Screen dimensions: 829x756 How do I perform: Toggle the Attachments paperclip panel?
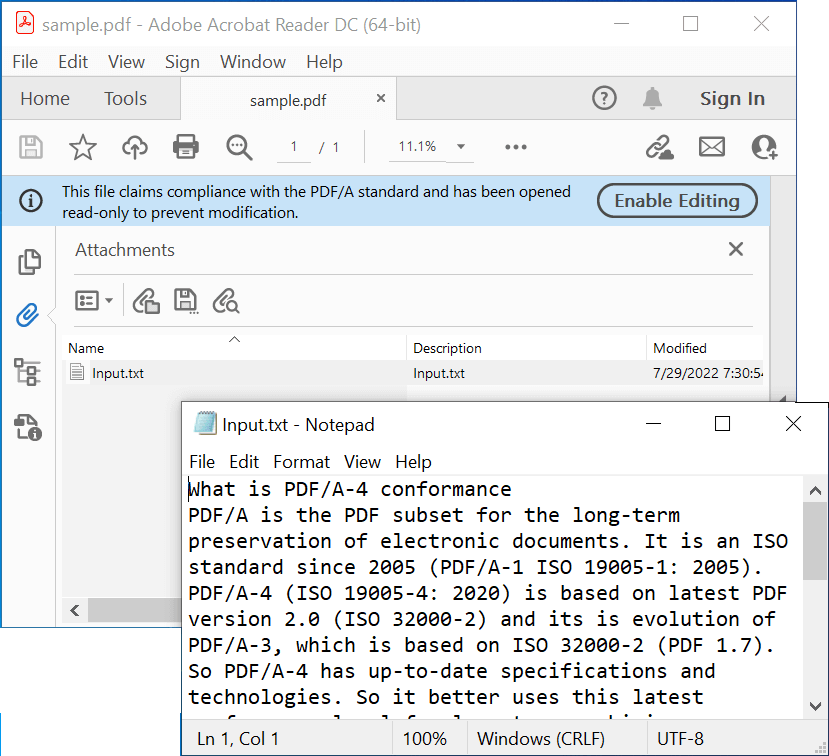[x=28, y=316]
